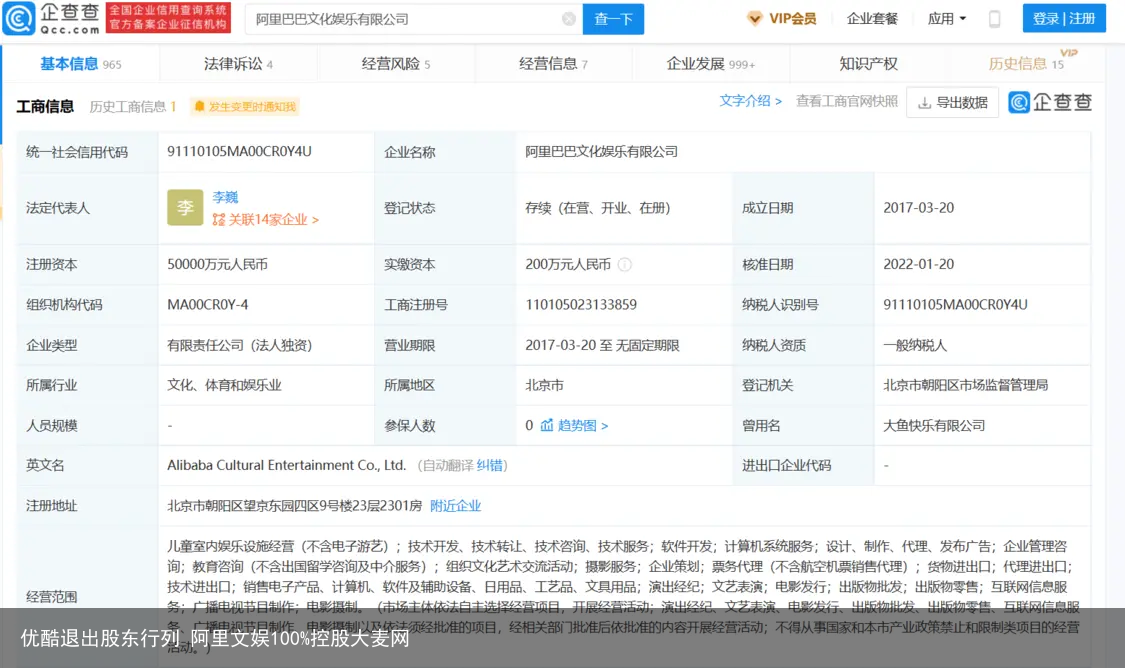The image size is (1125, 668).
Task: Expand 关联14家企业 arrow link
Action: point(266,220)
